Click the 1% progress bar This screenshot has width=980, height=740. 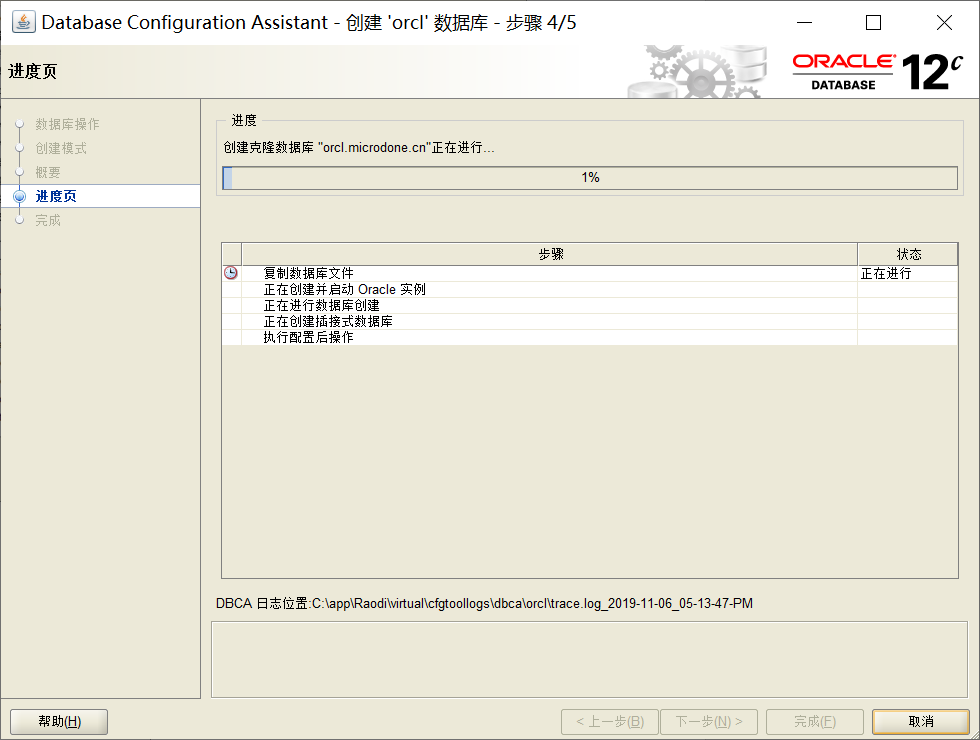[x=590, y=178]
